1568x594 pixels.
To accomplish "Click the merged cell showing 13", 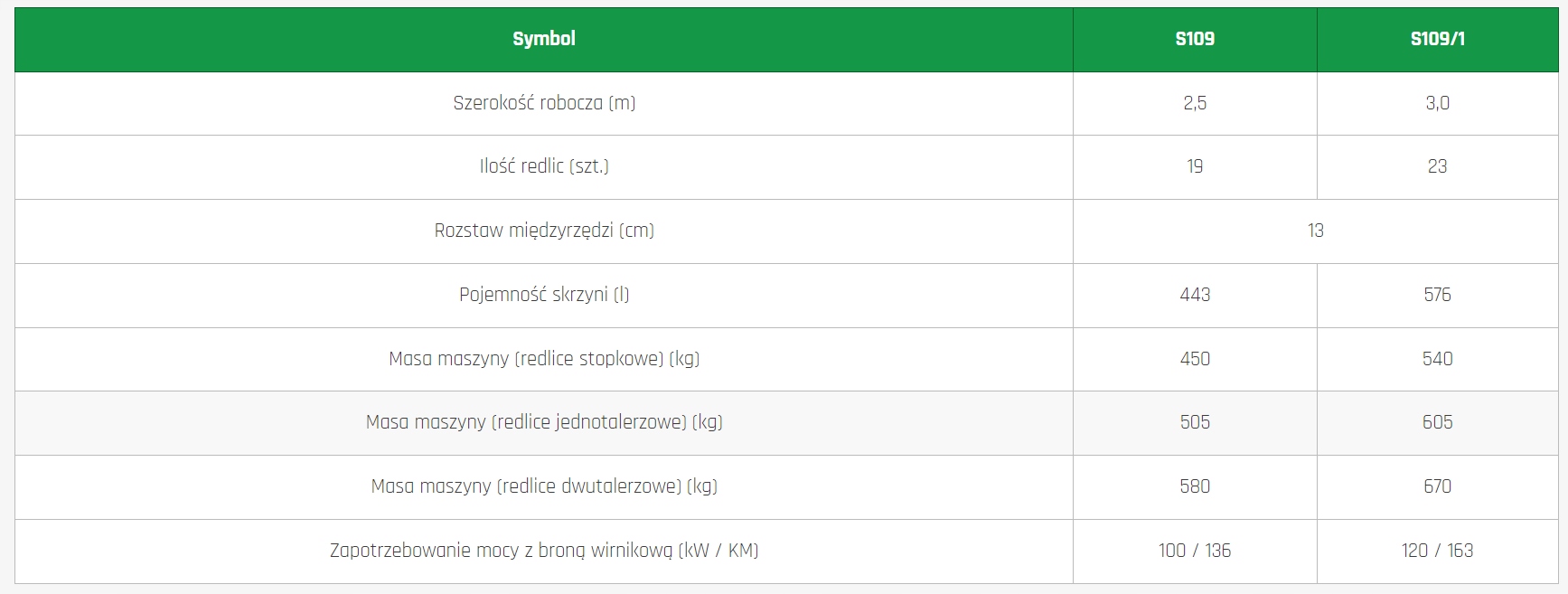I will 1315,231.
